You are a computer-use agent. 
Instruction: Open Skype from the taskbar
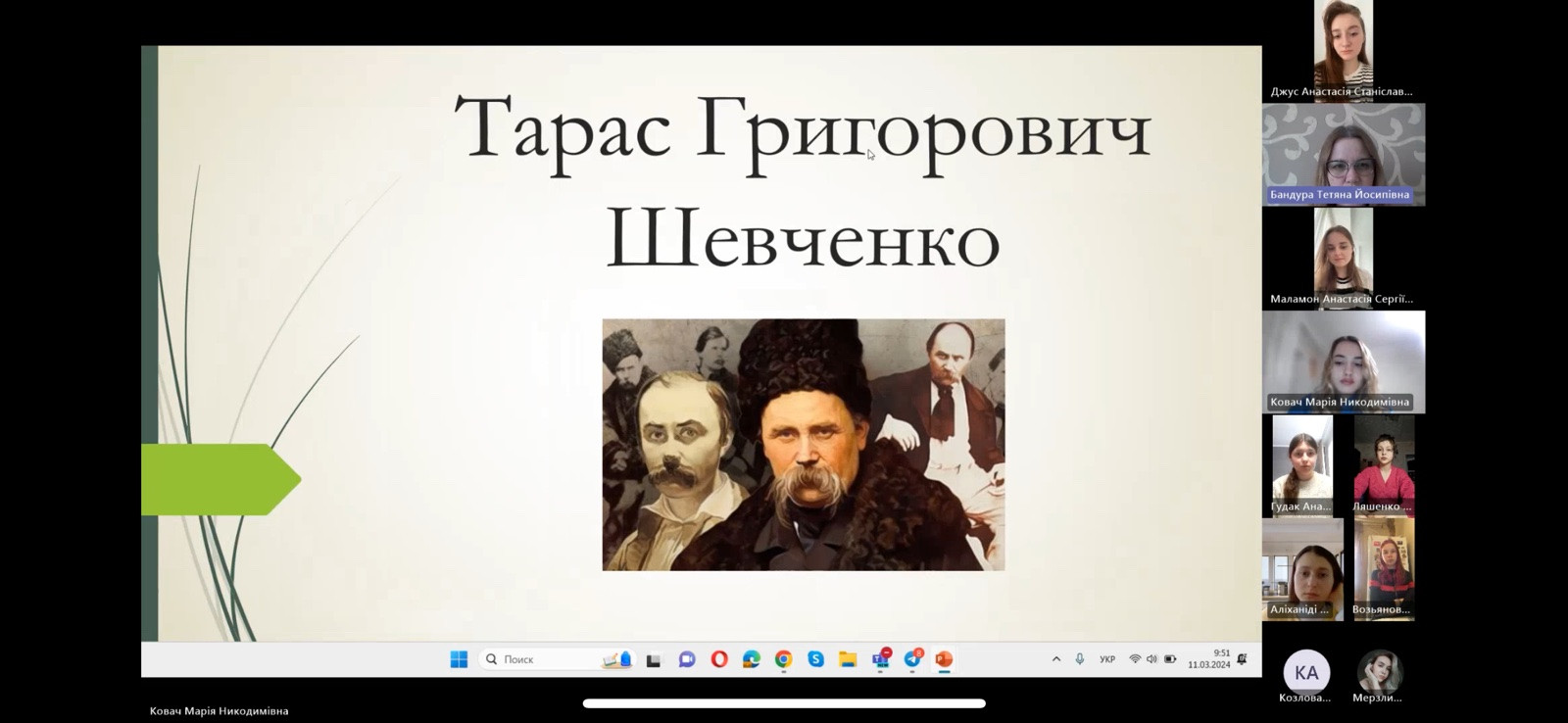pos(816,659)
